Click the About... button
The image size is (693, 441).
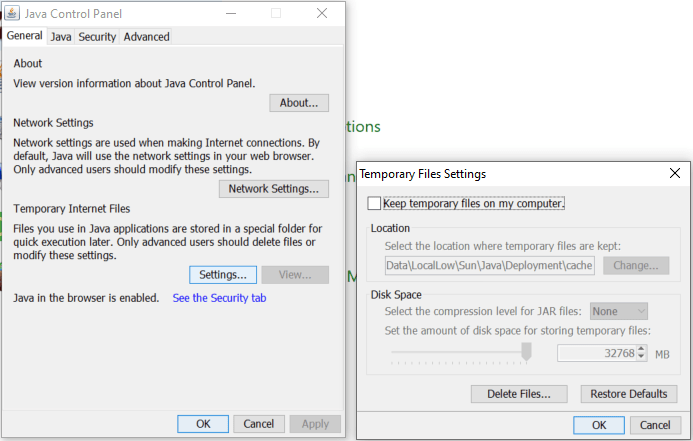click(299, 103)
